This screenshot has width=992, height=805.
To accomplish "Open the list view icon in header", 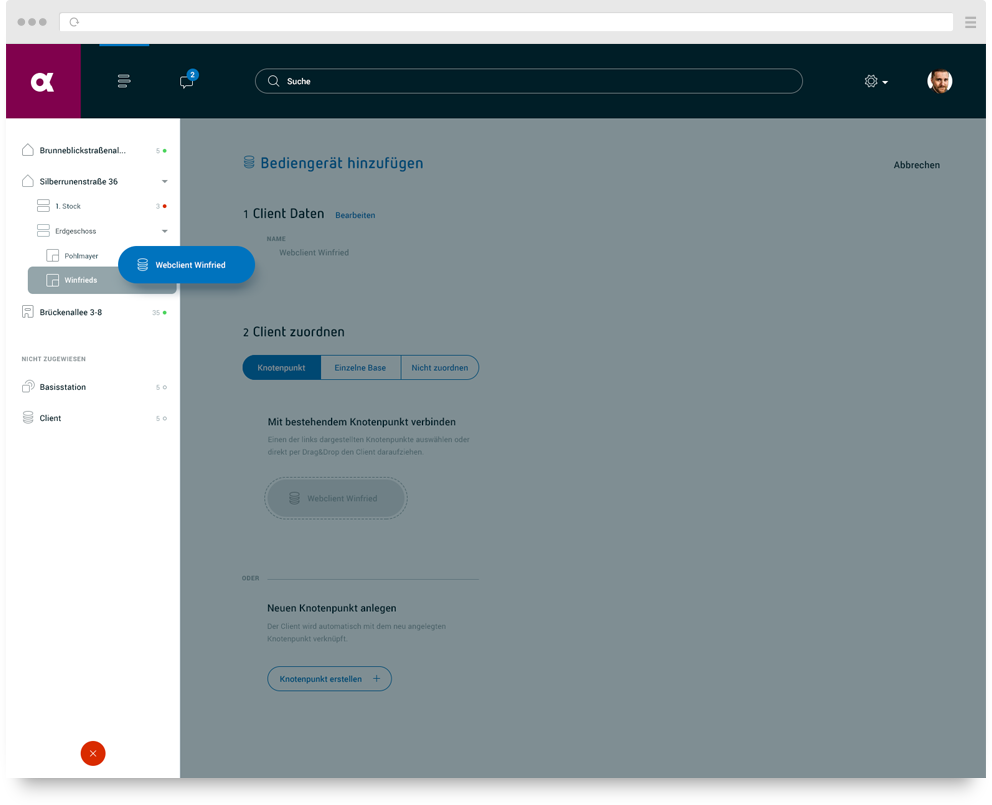I will 124,82.
